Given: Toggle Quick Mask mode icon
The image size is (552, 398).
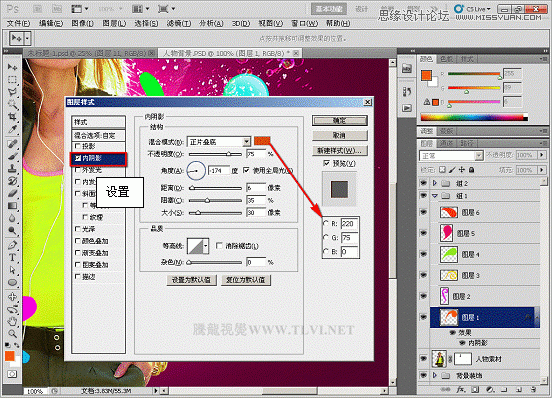Looking at the screenshot, I should [12, 374].
